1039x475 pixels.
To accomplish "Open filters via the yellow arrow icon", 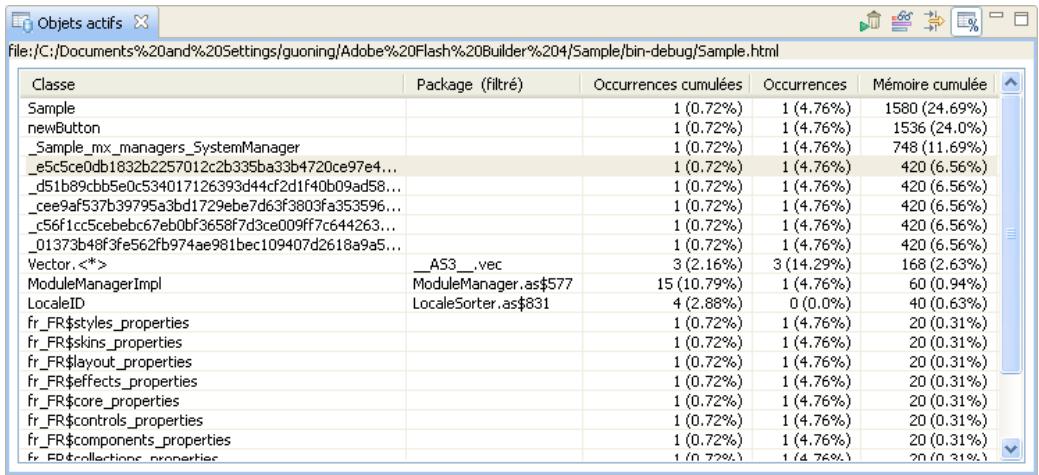I will pos(934,22).
